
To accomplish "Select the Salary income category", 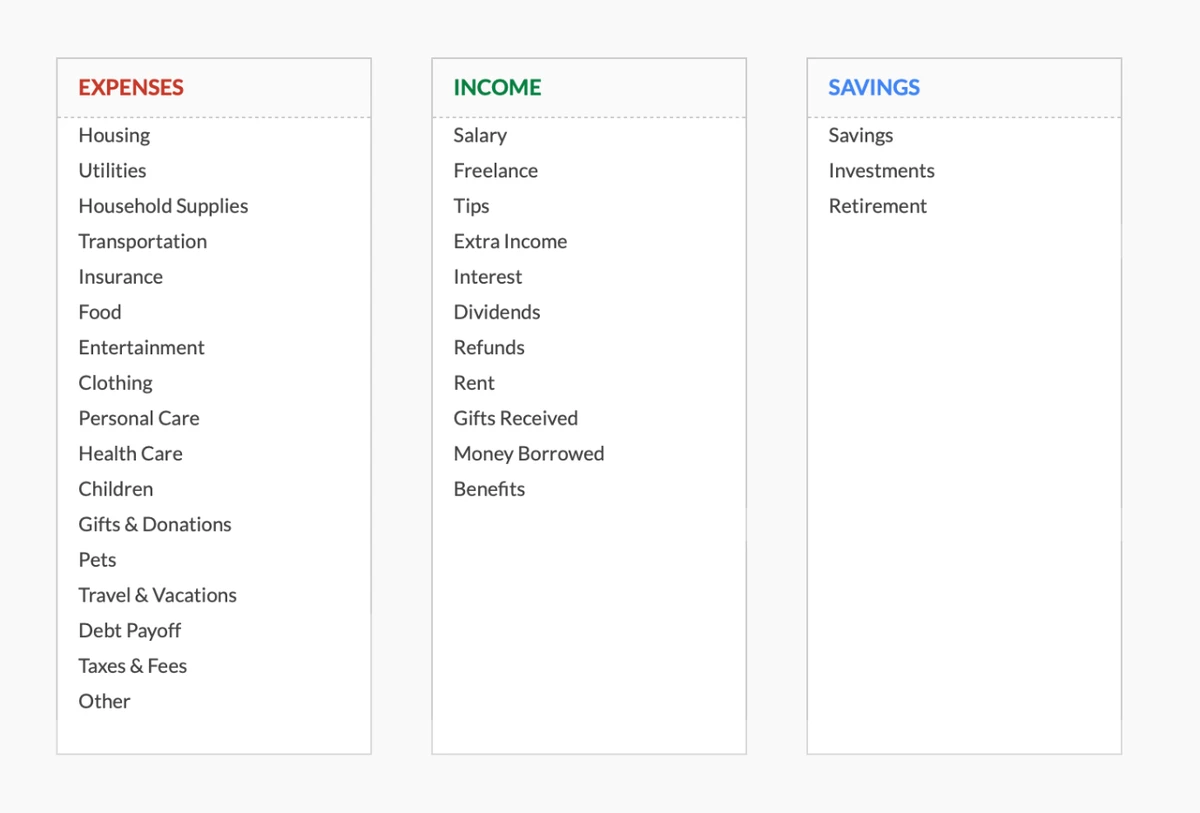I will pyautogui.click(x=480, y=135).
